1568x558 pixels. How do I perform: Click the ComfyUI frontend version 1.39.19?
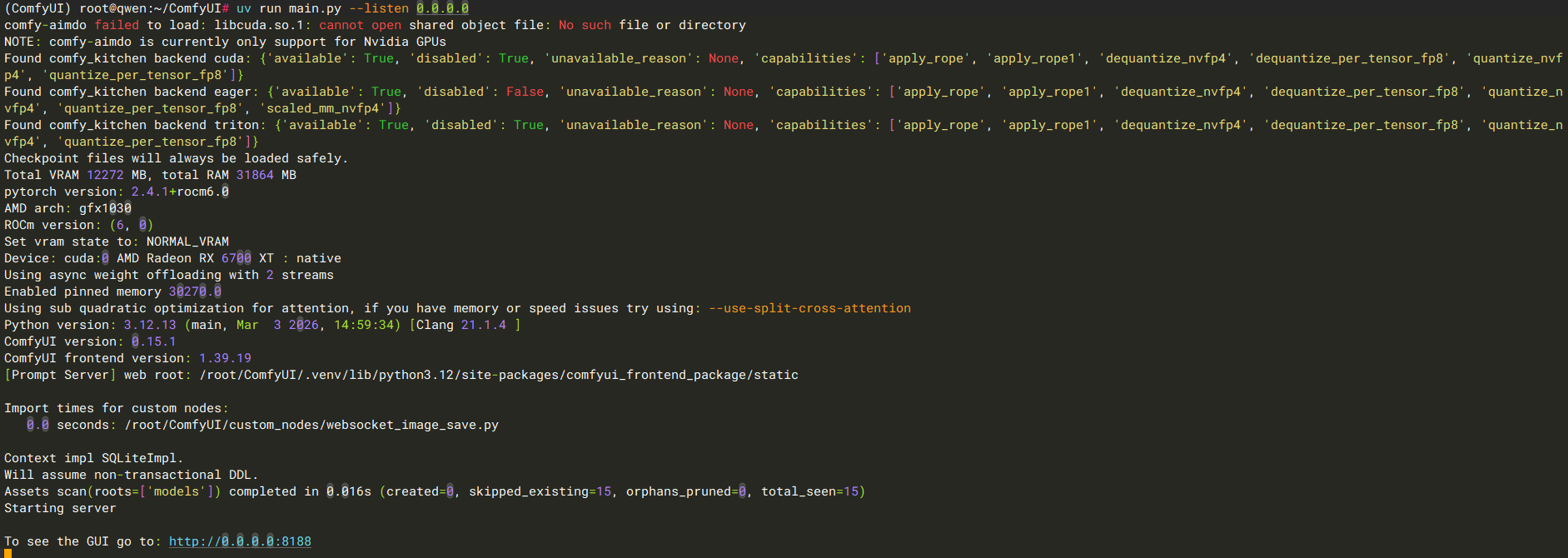[x=225, y=358]
